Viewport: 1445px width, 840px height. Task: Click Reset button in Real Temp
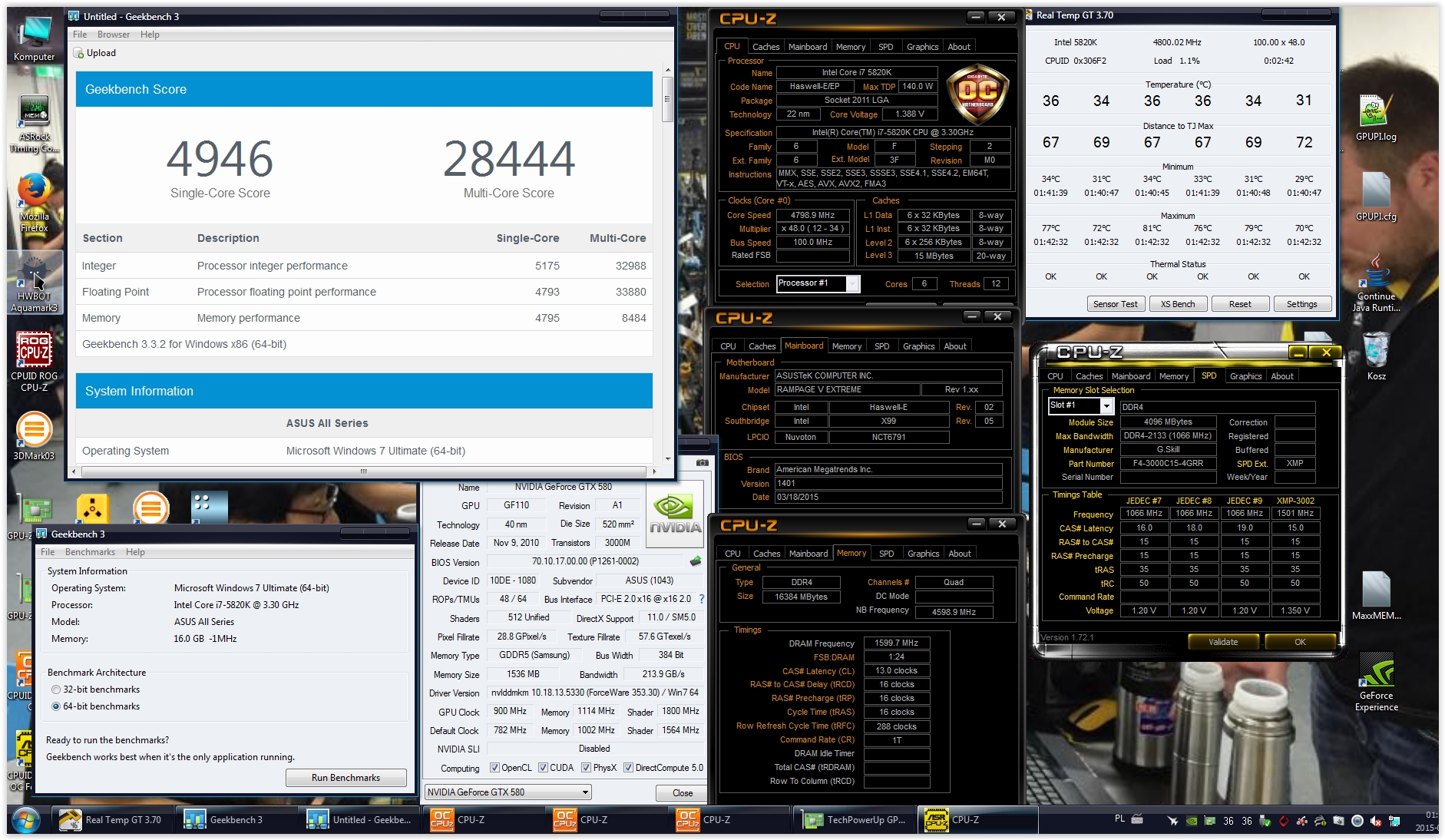[1240, 304]
